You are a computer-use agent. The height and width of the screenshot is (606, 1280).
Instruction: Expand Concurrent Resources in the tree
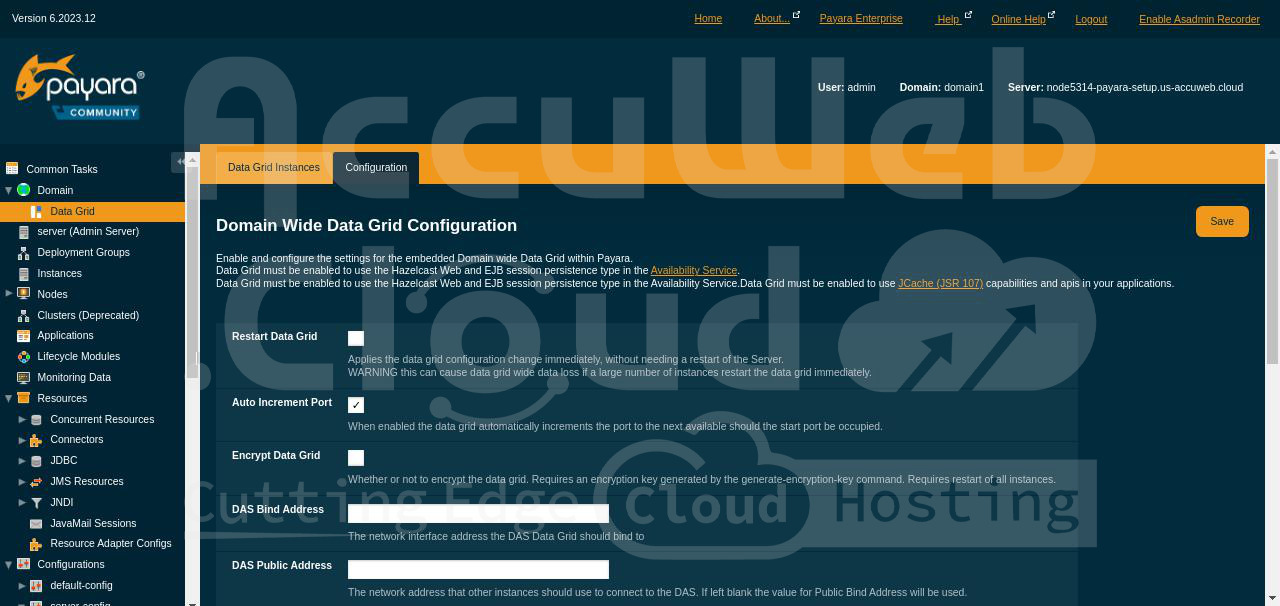pyautogui.click(x=22, y=419)
